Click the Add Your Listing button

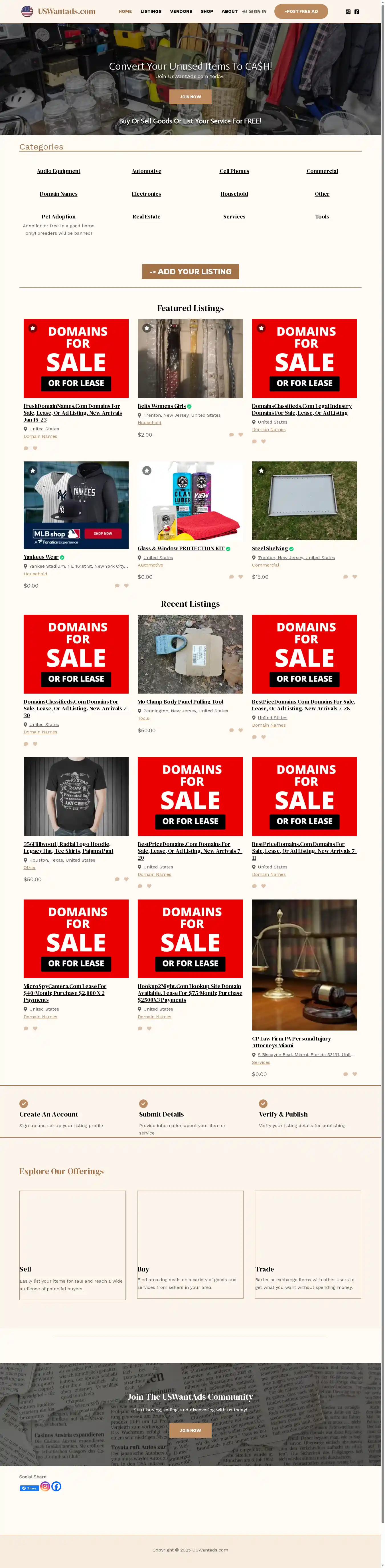(x=190, y=271)
